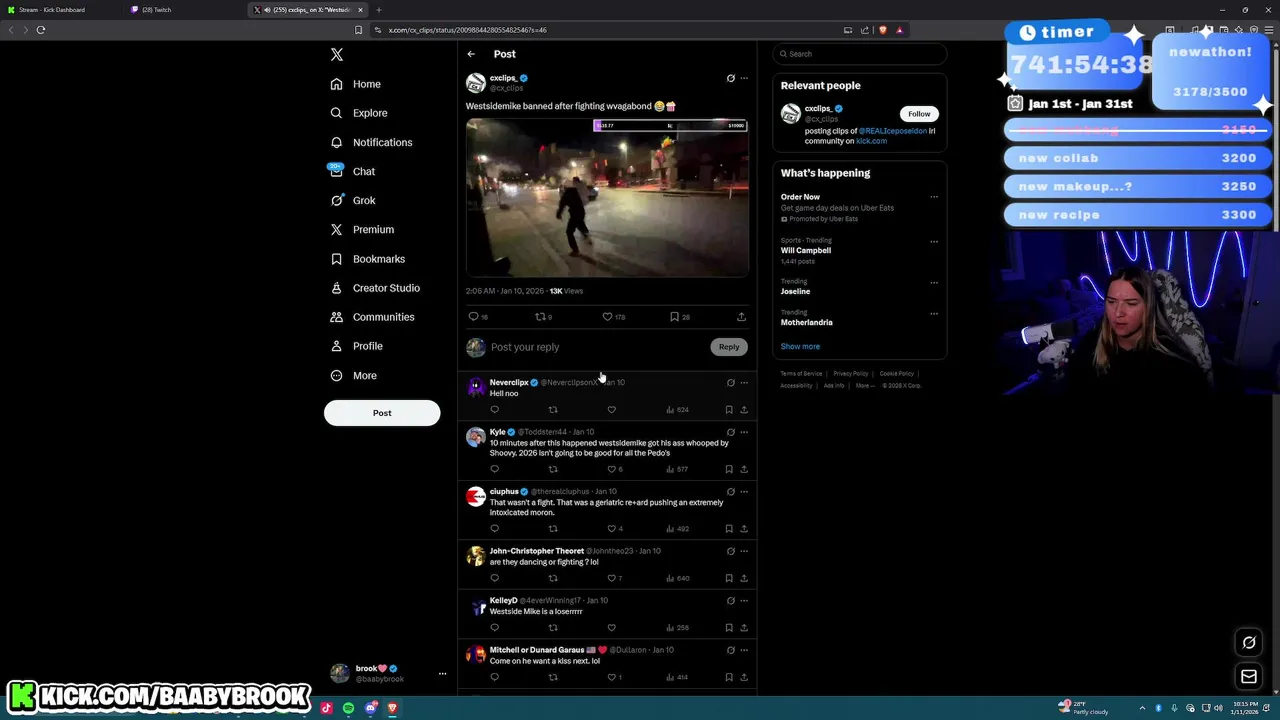Click the X Search box

pos(860,54)
